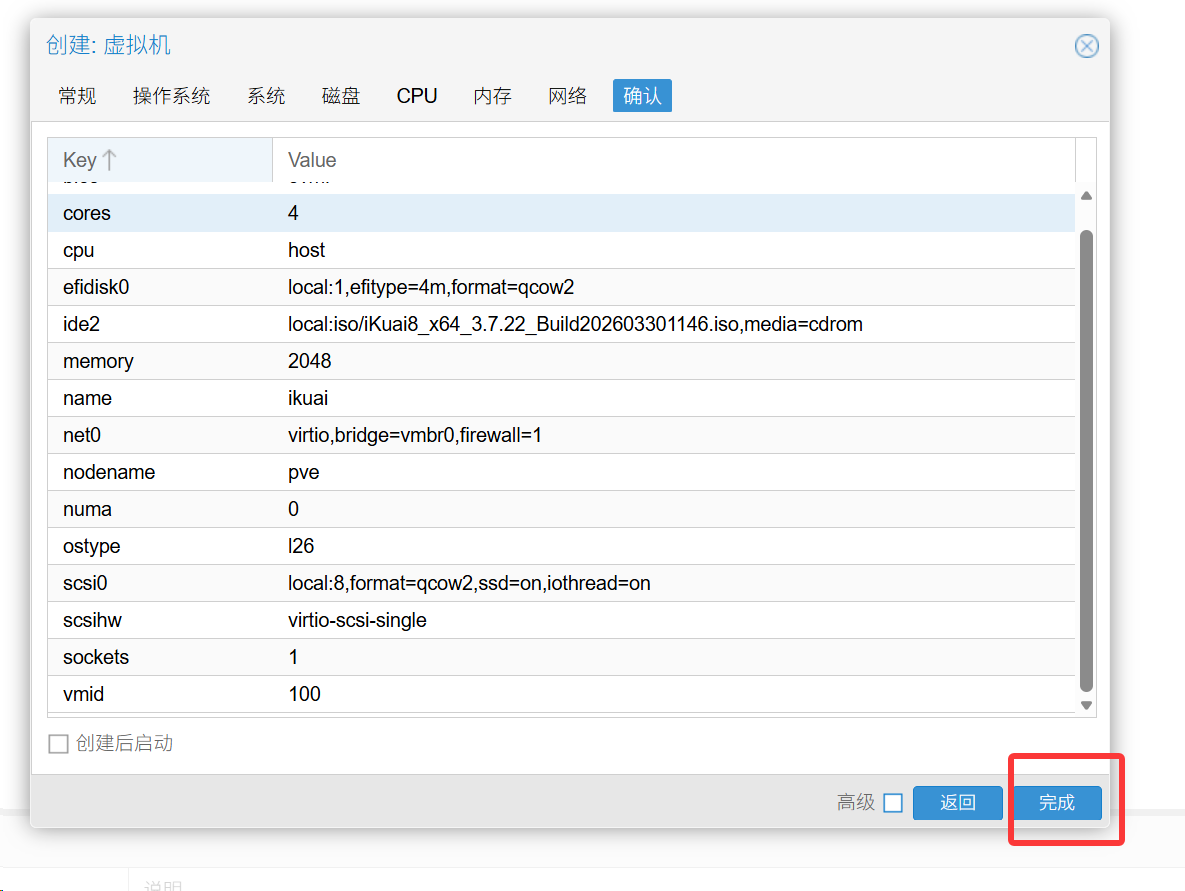The width and height of the screenshot is (1185, 891).
Task: Open the 网络 tab
Action: pyautogui.click(x=567, y=96)
